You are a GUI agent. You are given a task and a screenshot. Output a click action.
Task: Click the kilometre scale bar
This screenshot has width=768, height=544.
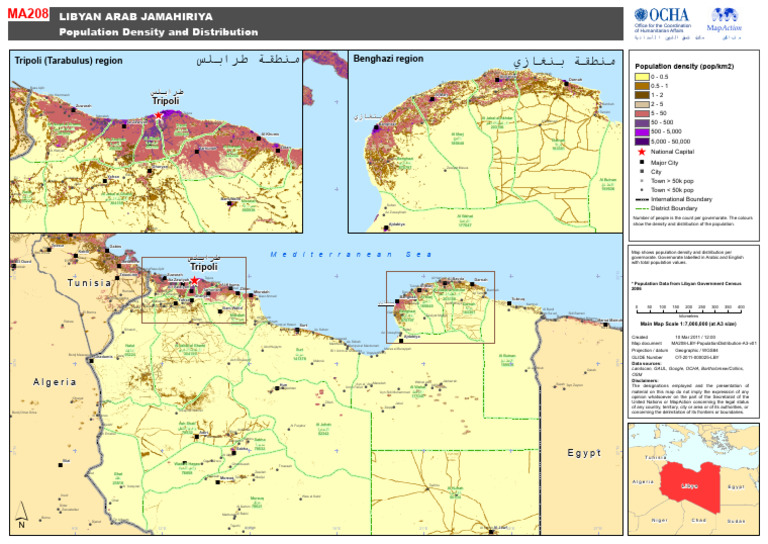(x=691, y=315)
